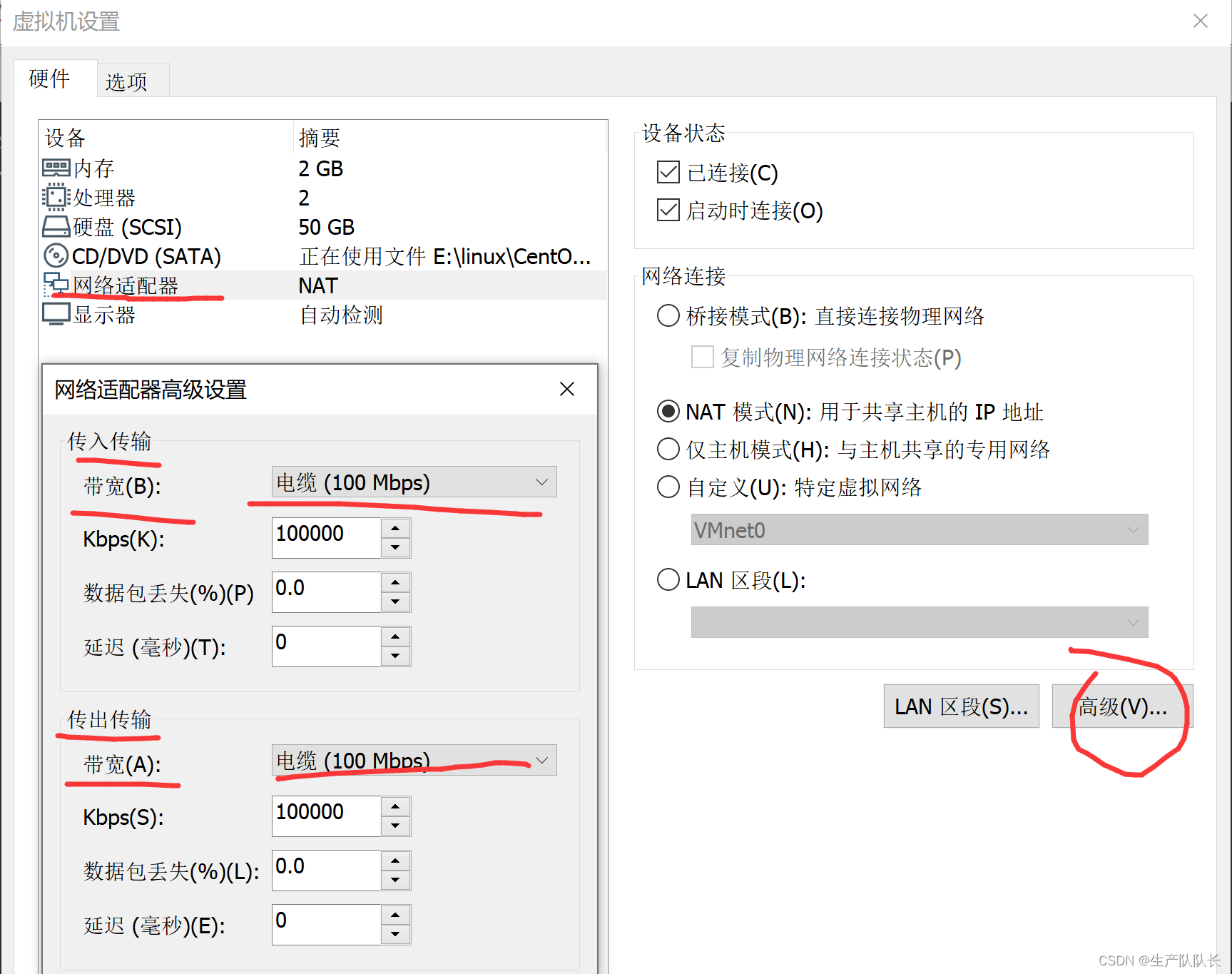The image size is (1232, 974).
Task: Select LAN 区段(L) radio button
Action: coord(668,579)
